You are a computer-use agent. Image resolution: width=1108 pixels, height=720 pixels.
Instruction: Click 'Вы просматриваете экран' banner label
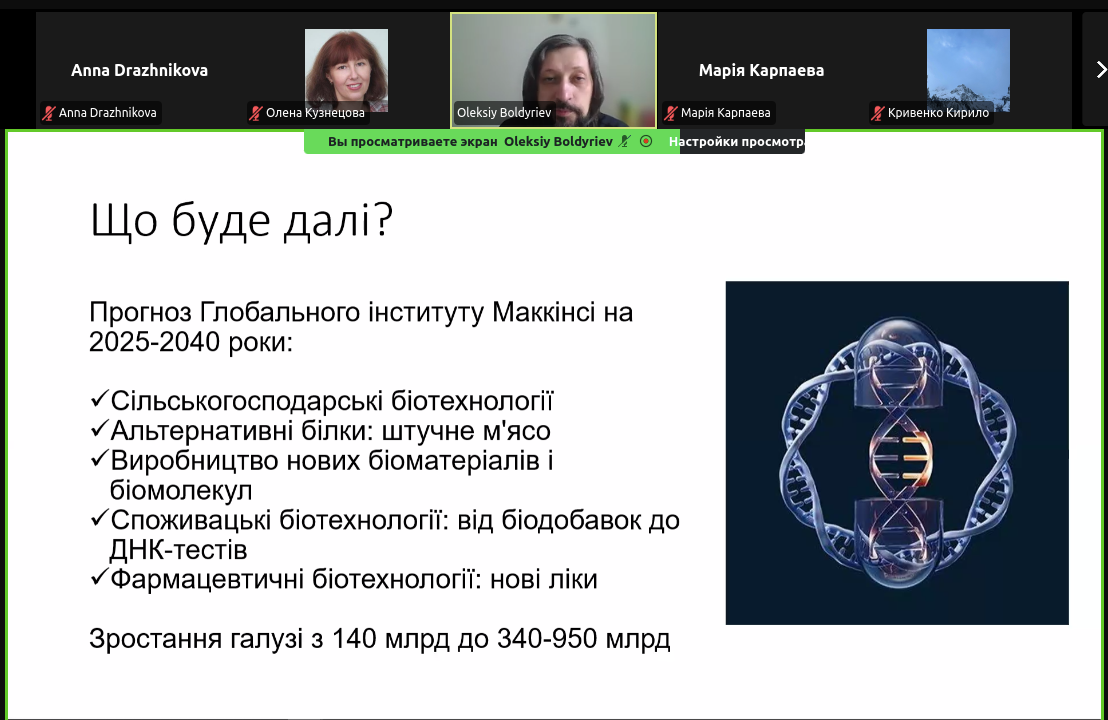point(413,141)
